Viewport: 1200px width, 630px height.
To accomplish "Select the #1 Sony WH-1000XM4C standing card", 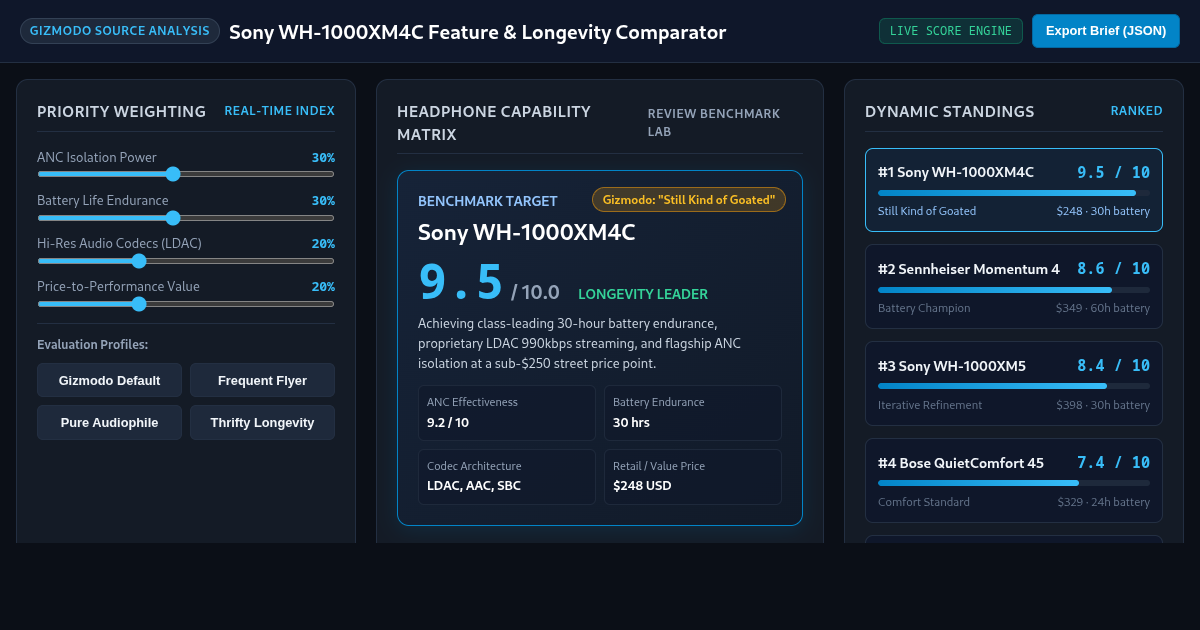I will point(1014,190).
